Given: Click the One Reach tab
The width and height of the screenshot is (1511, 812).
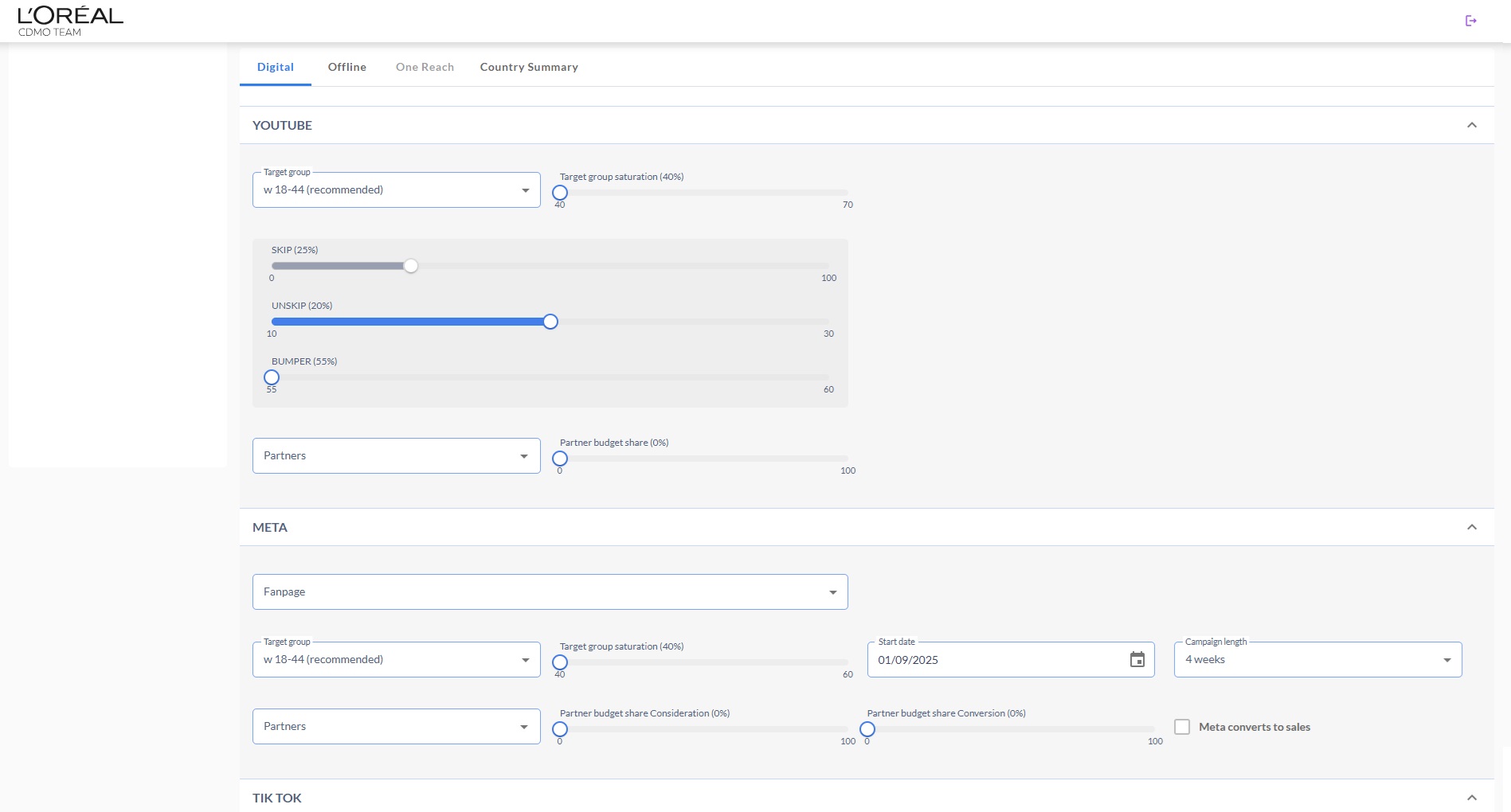Looking at the screenshot, I should click(x=425, y=68).
